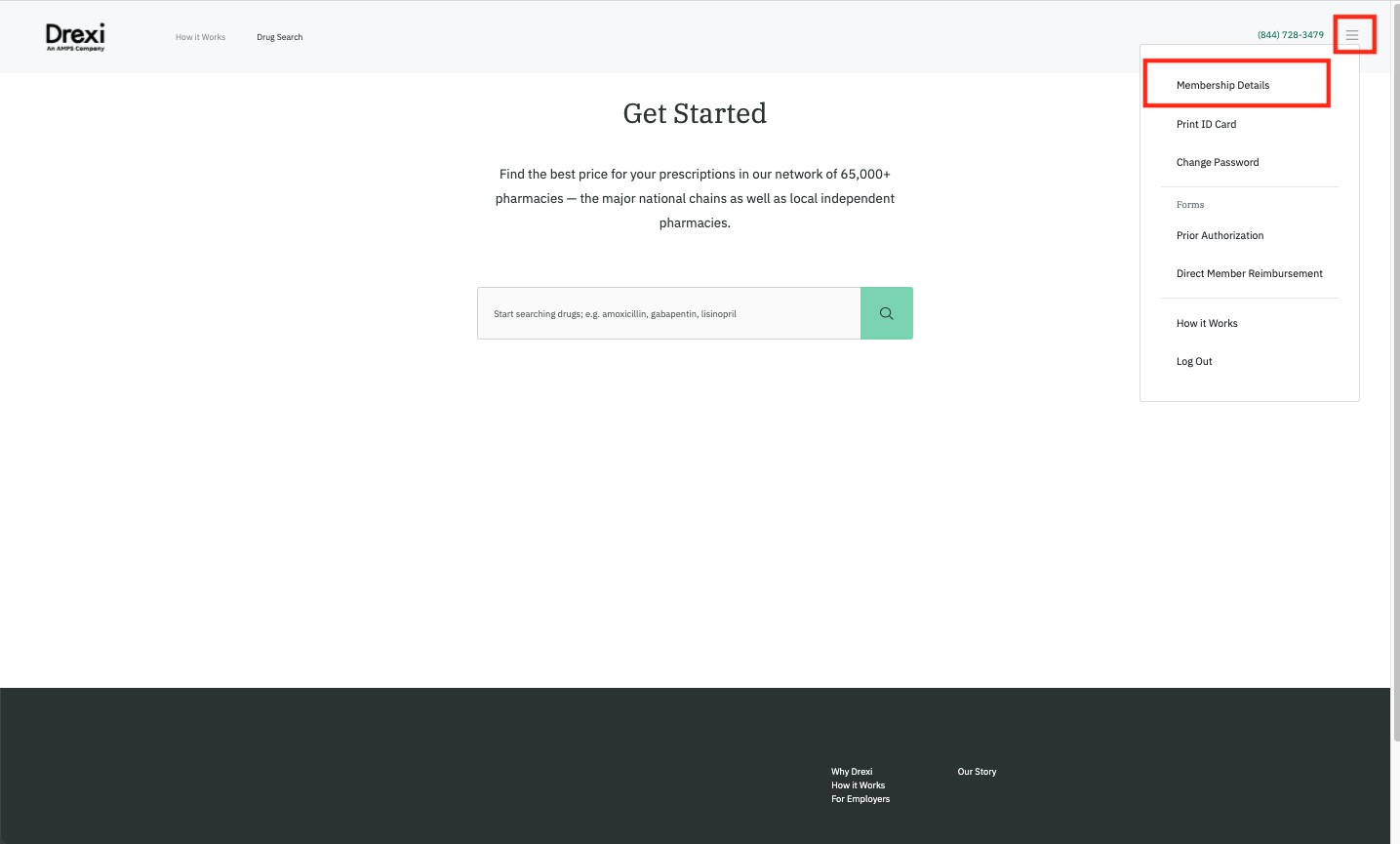Click the Get Started heading

pyautogui.click(x=695, y=113)
